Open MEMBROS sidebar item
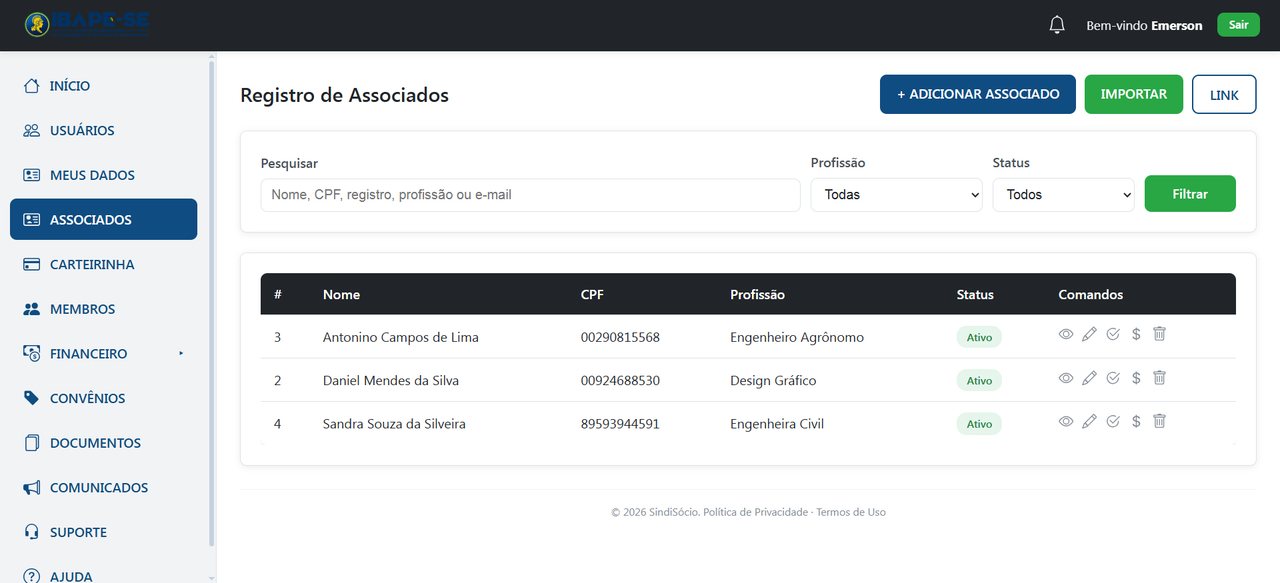1280x583 pixels. (103, 309)
